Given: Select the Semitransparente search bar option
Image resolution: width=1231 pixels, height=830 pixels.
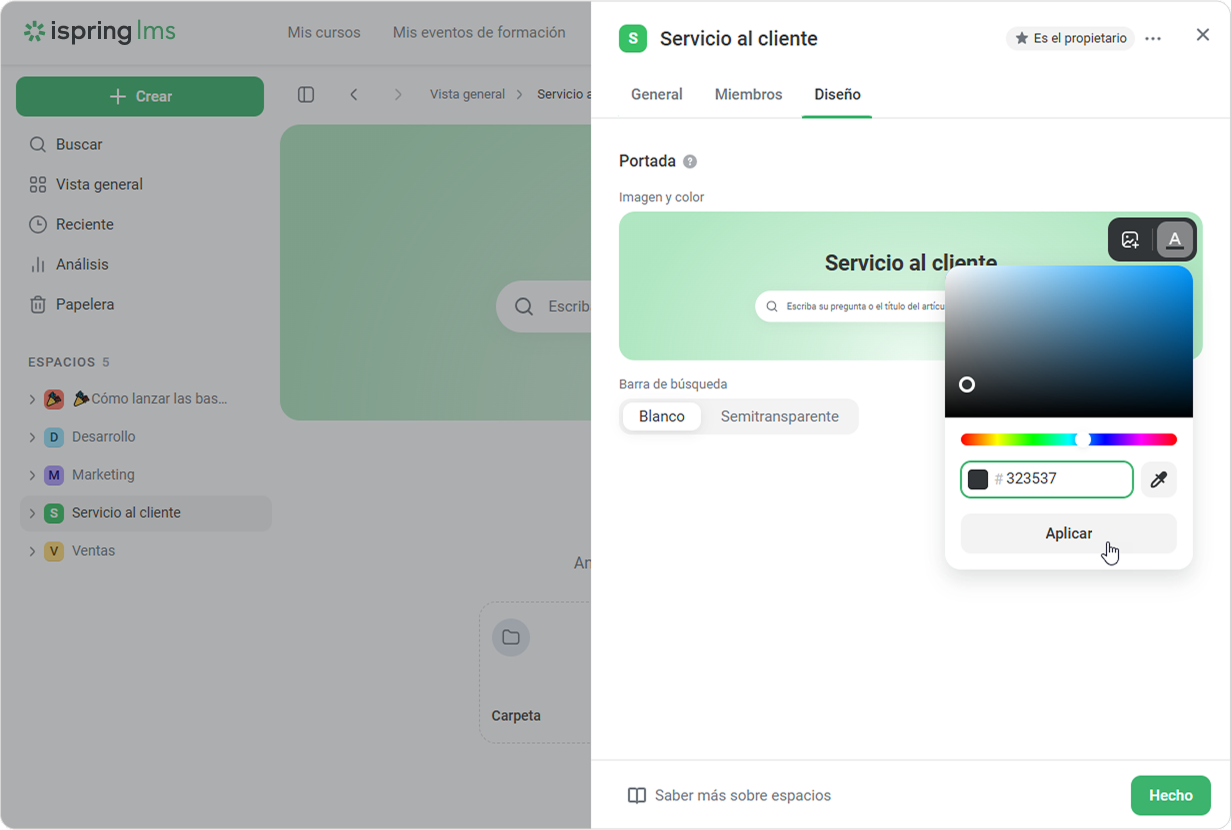Looking at the screenshot, I should (779, 417).
